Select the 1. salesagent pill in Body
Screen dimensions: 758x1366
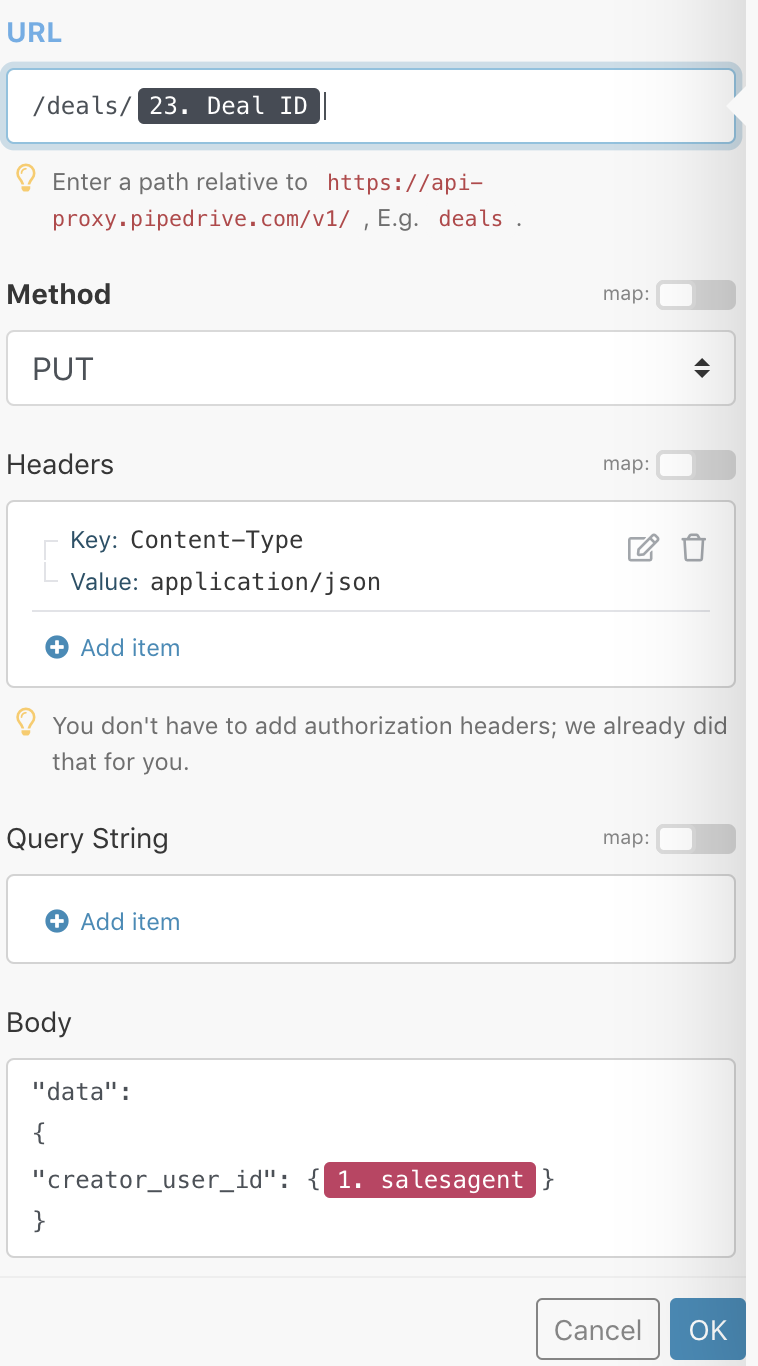pos(431,1180)
